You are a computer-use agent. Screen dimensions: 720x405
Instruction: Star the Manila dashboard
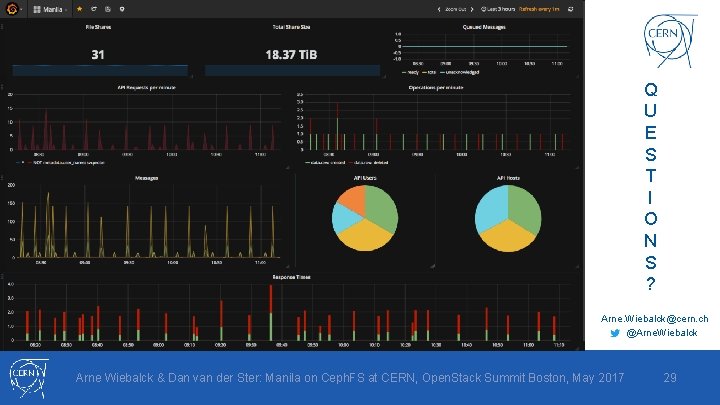tap(79, 9)
